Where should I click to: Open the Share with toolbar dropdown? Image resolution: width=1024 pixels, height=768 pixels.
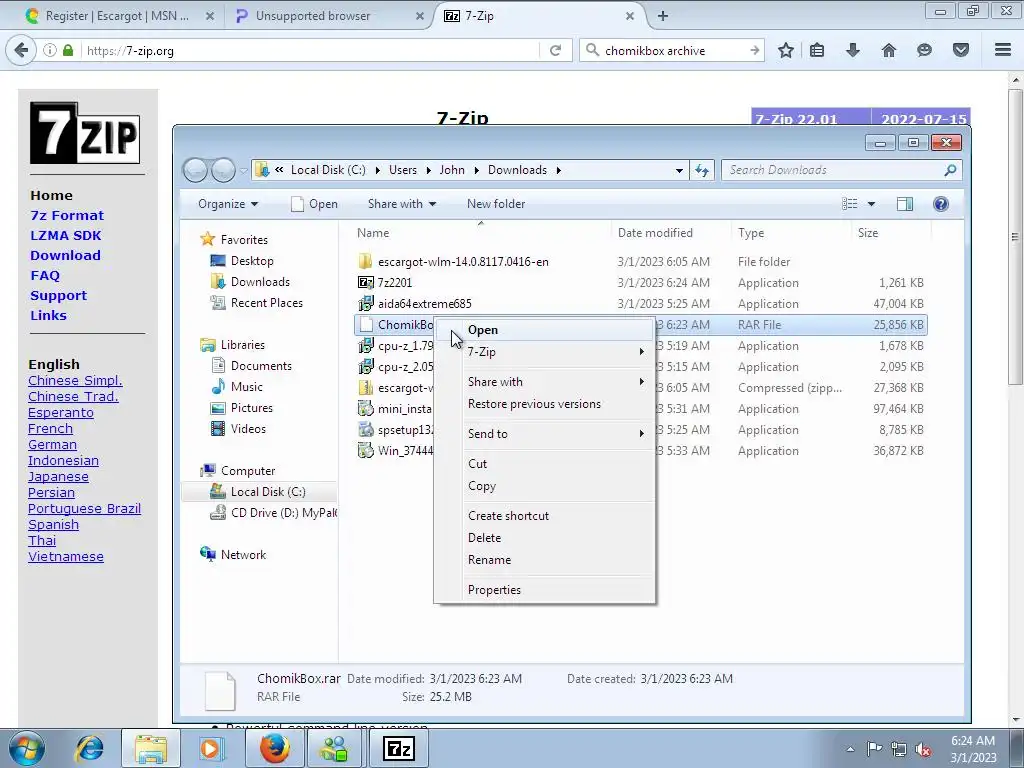click(x=402, y=204)
